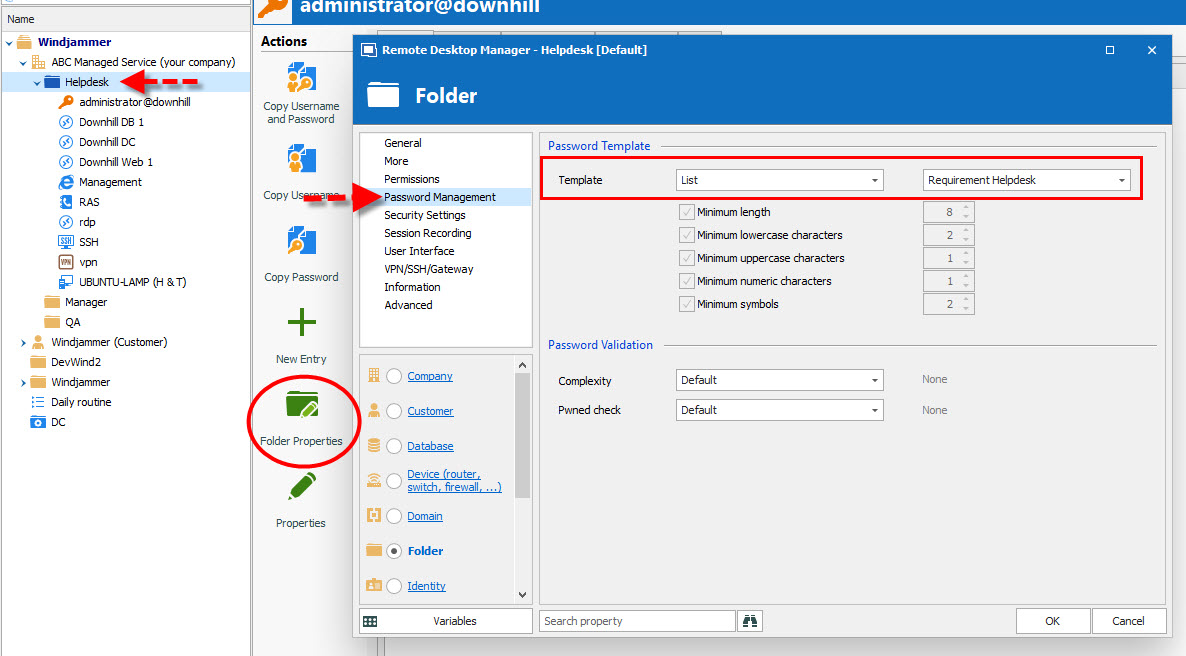Select the Customer radio button

point(394,411)
